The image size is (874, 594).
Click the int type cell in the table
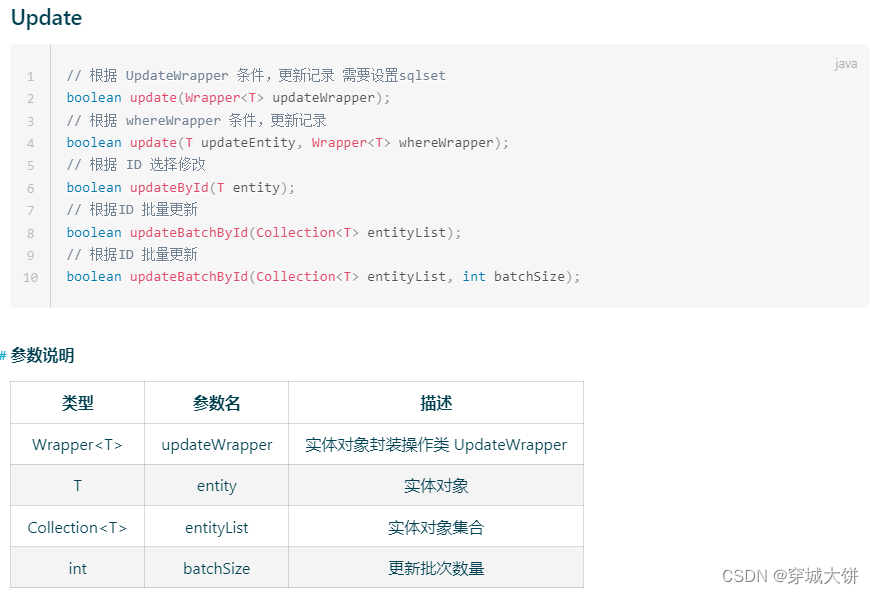(x=77, y=568)
